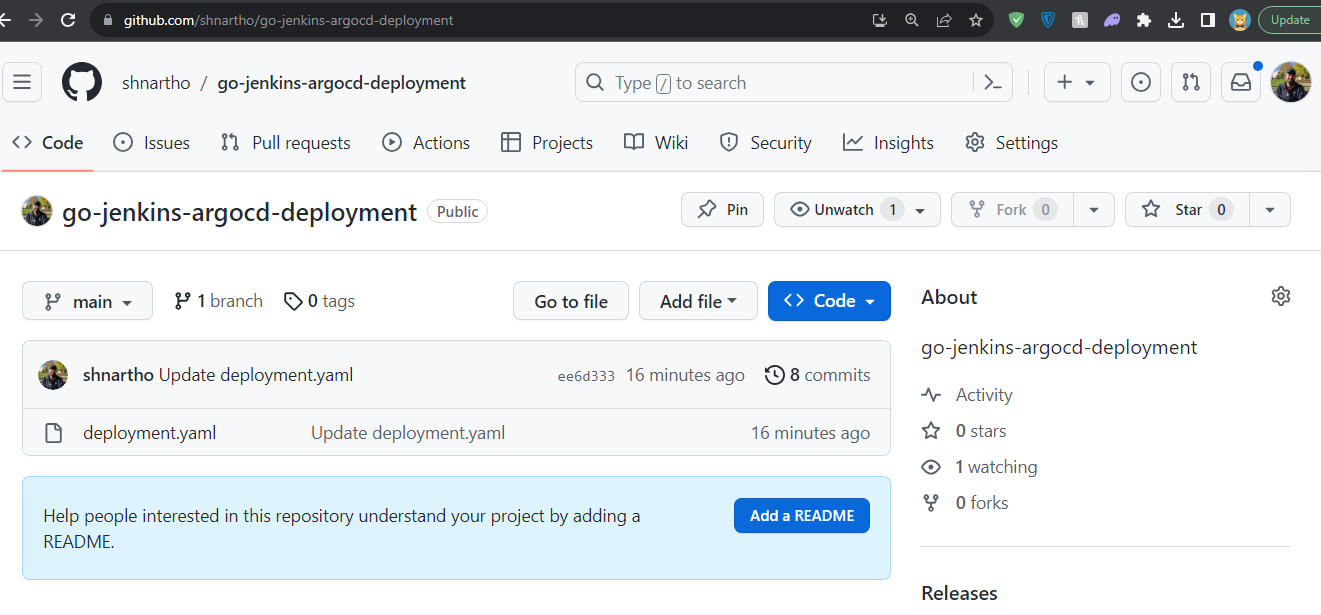Switch to the Settings tab
The height and width of the screenshot is (615, 1321).
point(1011,143)
